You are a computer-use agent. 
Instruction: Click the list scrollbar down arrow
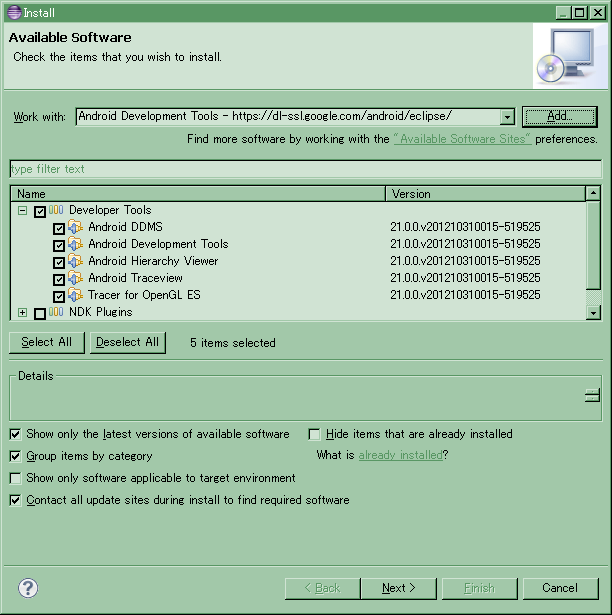pyautogui.click(x=593, y=313)
